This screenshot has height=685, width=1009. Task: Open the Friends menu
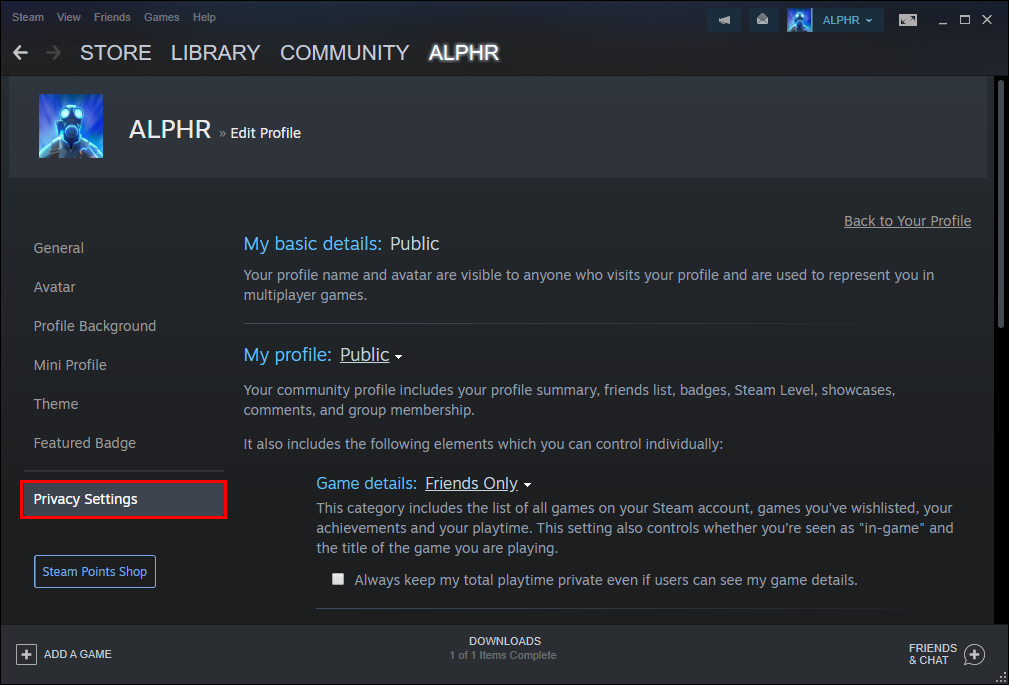(x=112, y=17)
